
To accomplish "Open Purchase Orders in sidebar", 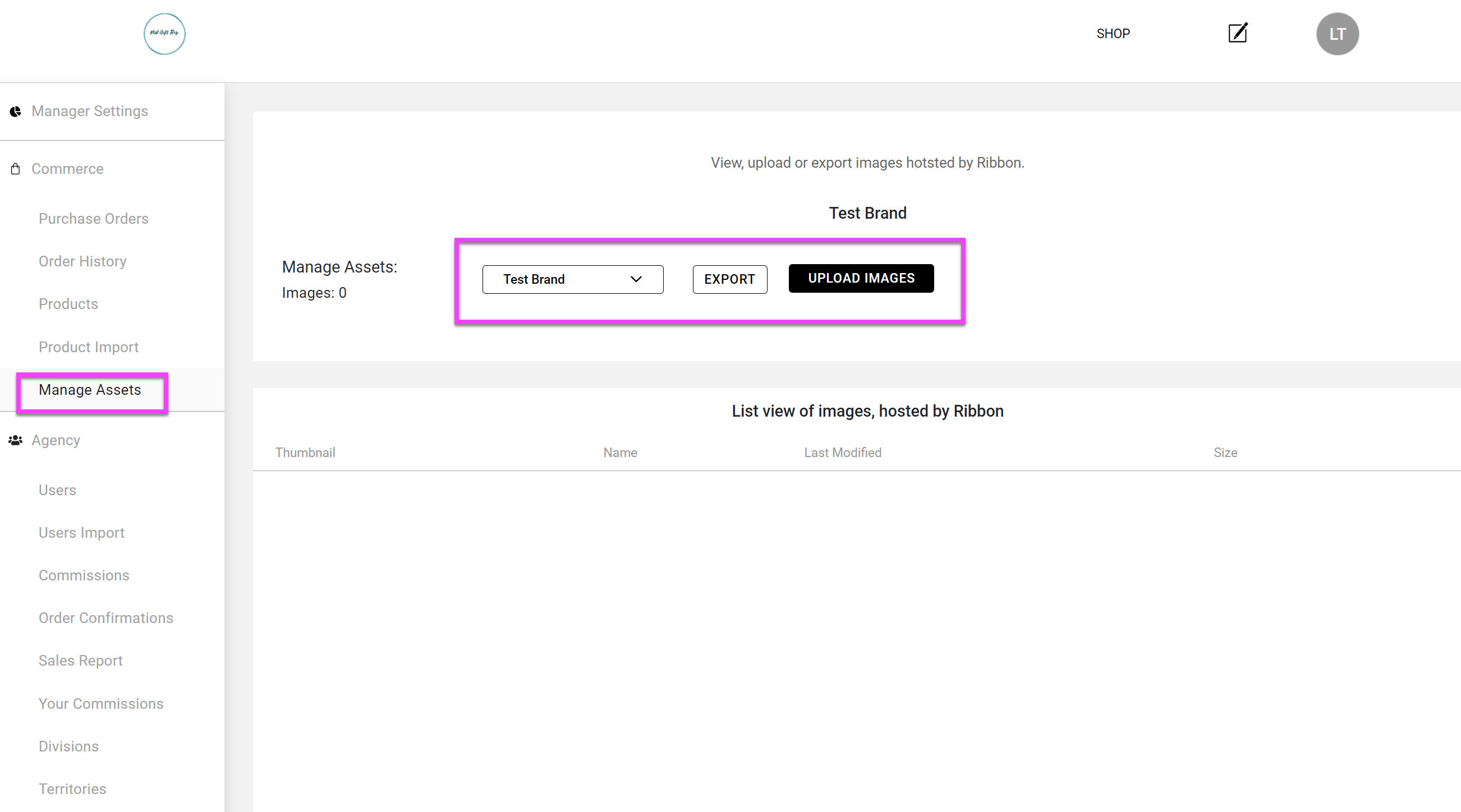I will [93, 219].
